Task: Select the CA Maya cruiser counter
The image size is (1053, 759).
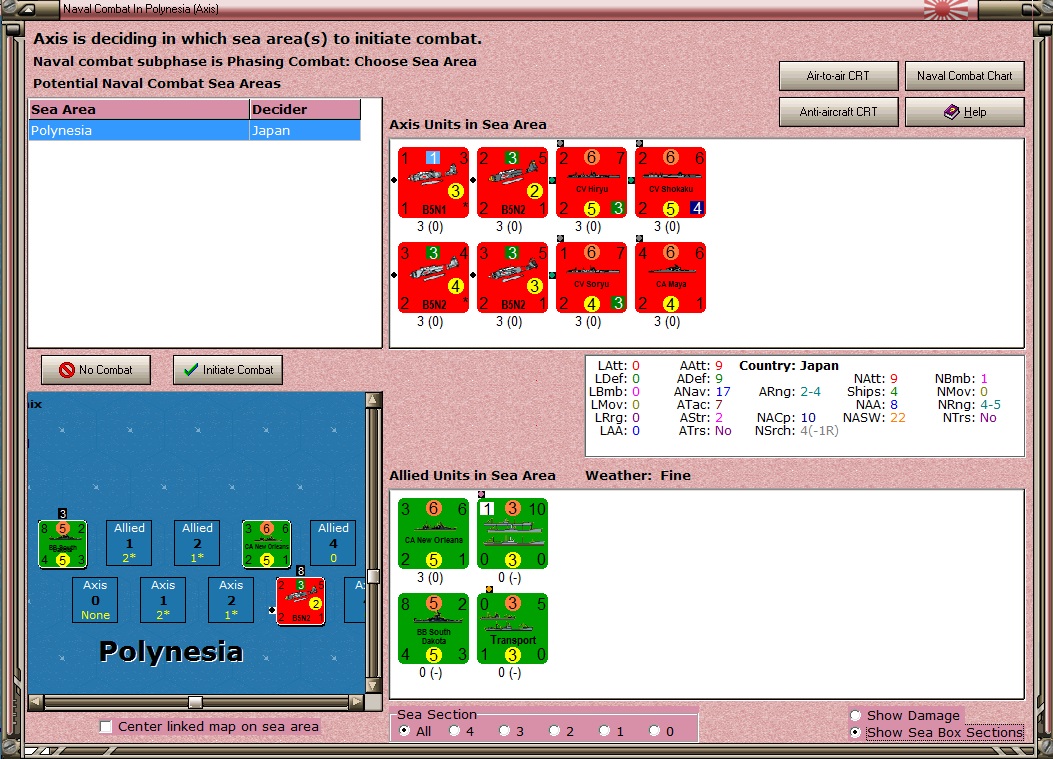Action: point(670,277)
